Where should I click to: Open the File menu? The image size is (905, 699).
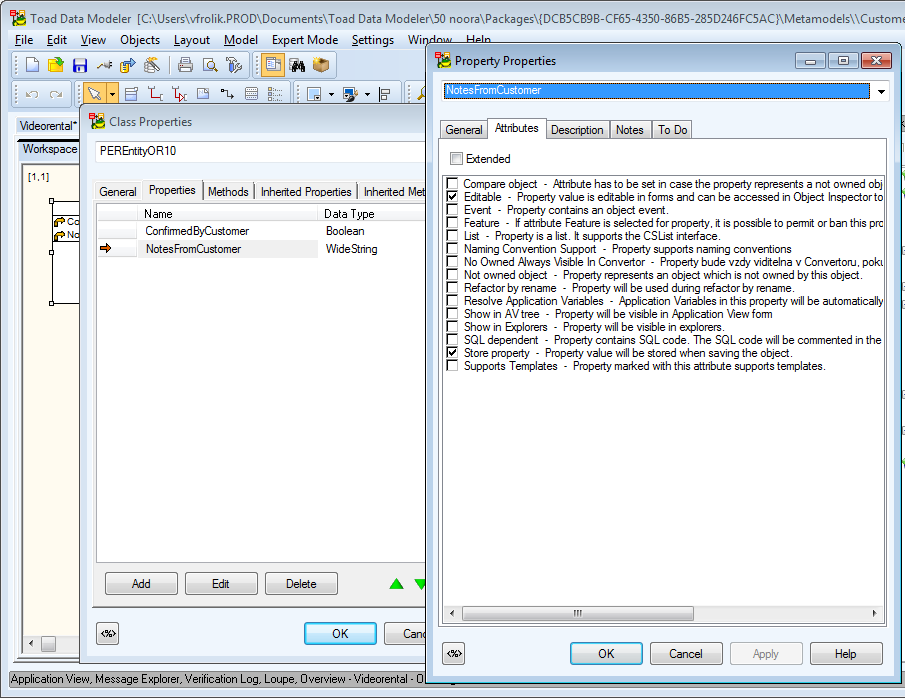[24, 40]
